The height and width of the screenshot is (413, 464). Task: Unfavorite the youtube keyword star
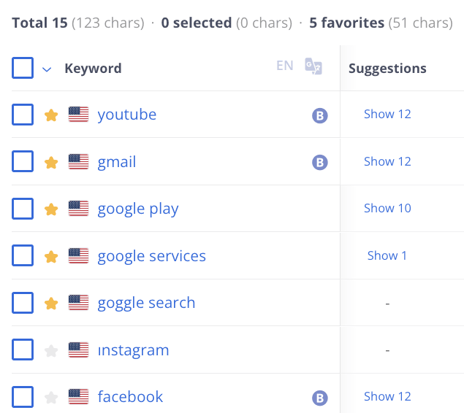tap(51, 115)
